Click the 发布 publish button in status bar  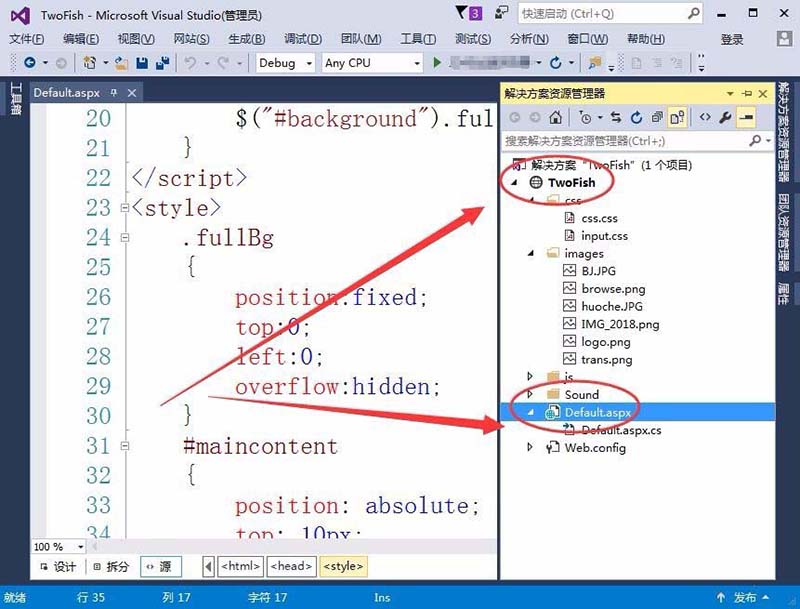[x=743, y=597]
